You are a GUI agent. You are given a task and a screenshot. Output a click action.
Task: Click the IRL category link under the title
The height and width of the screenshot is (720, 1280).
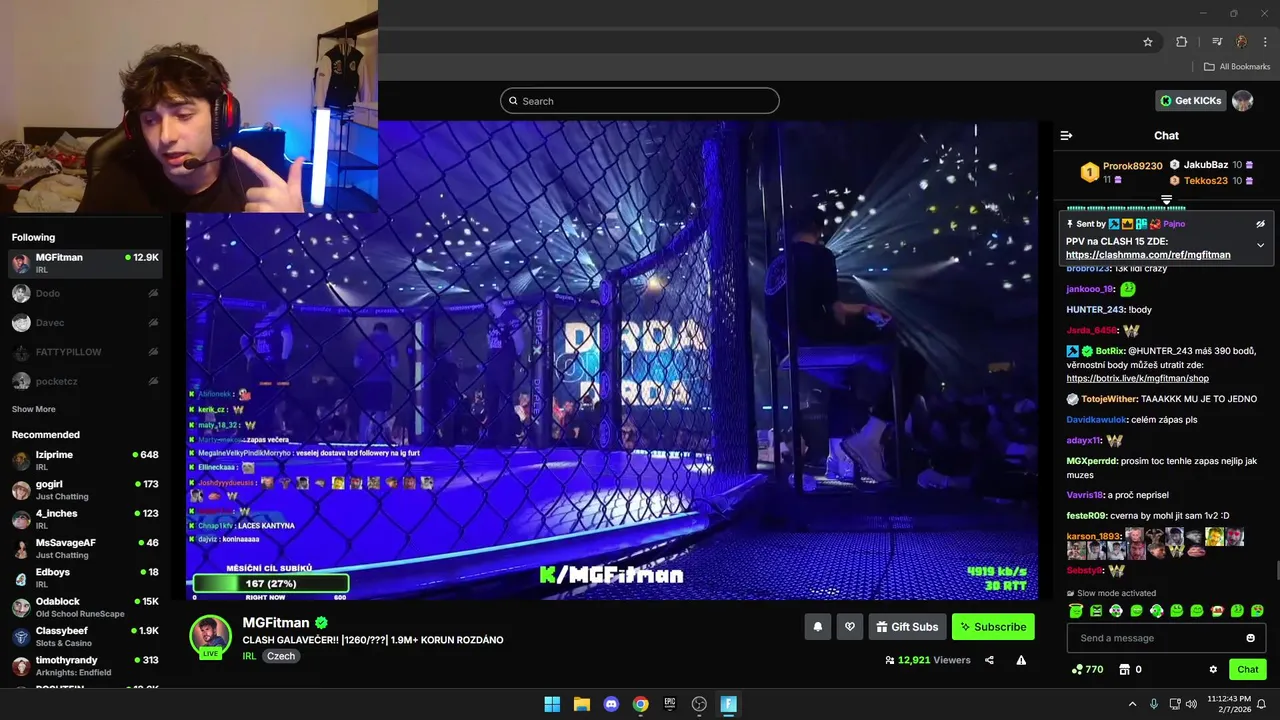[x=249, y=656]
